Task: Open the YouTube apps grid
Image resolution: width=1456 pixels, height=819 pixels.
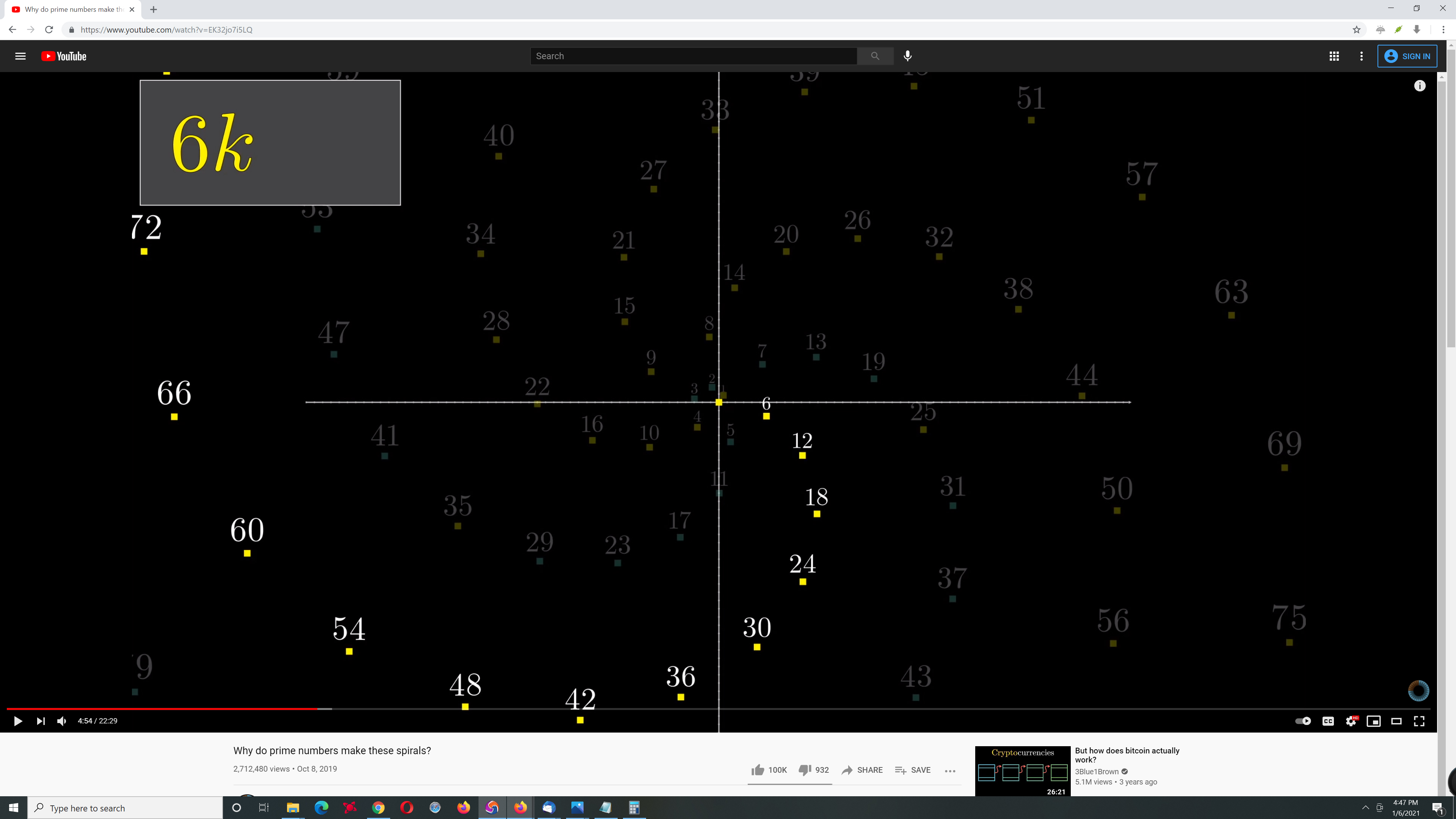Action: 1334,56
